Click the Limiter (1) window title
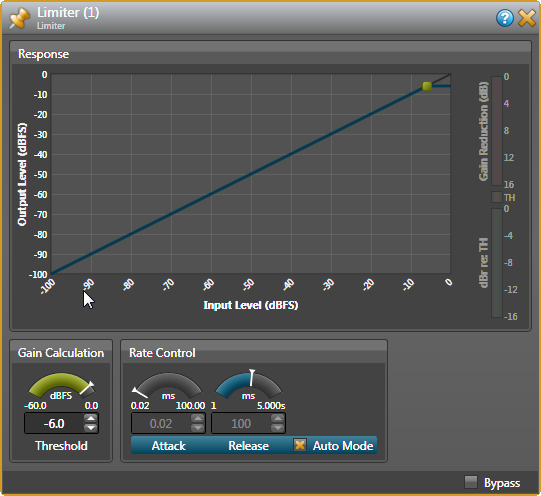Viewport: 541px width, 496px height. (x=68, y=12)
